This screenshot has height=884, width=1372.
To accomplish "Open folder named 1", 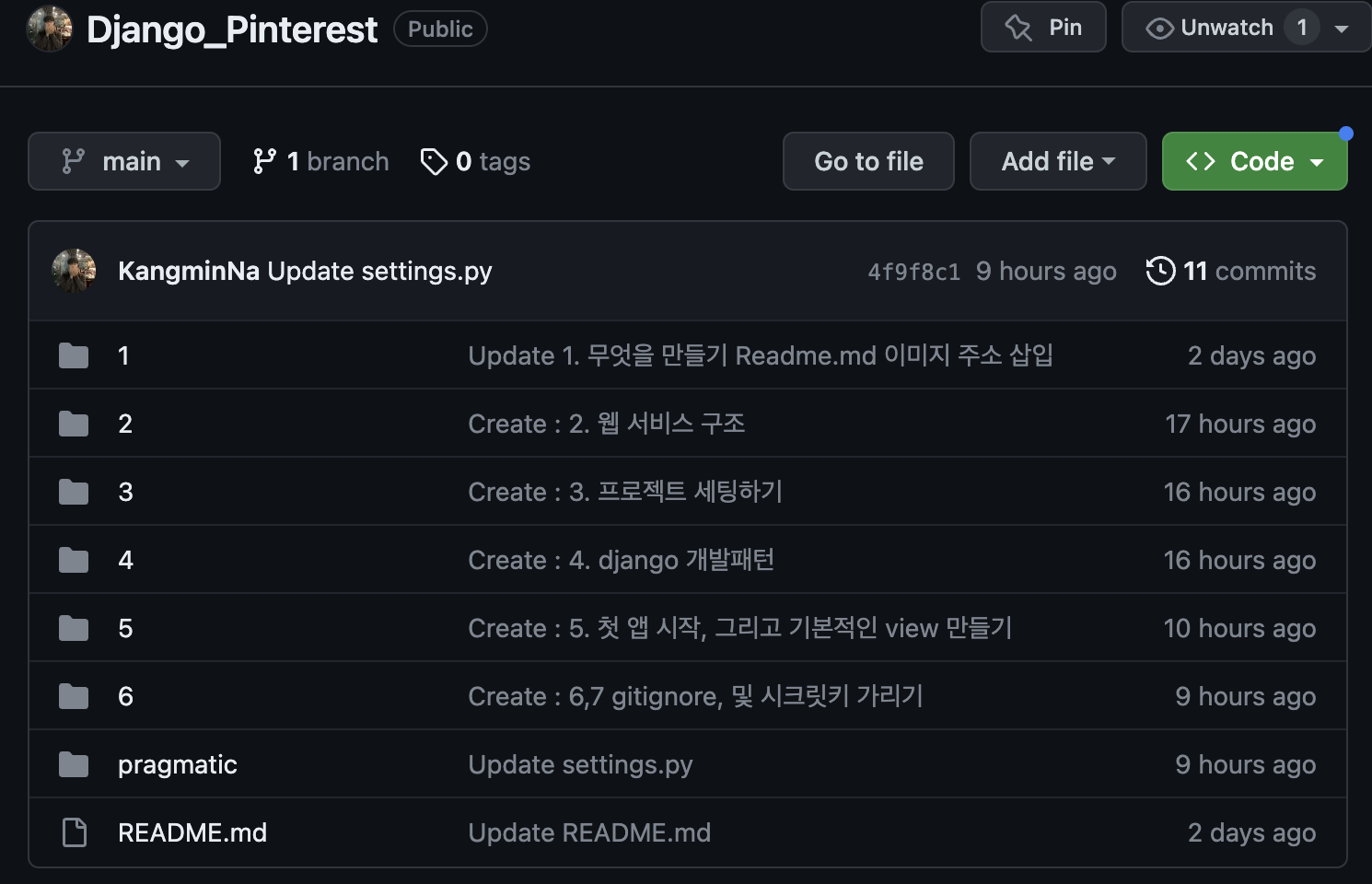I will [x=123, y=355].
